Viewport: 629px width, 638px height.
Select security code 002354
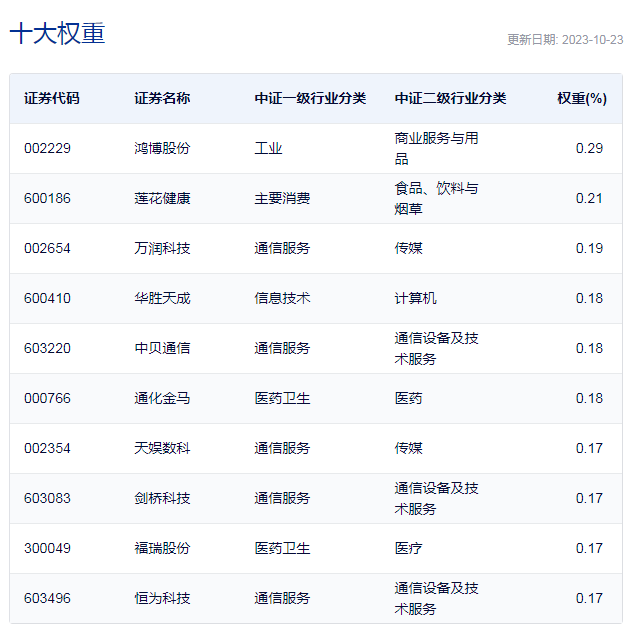[47, 448]
